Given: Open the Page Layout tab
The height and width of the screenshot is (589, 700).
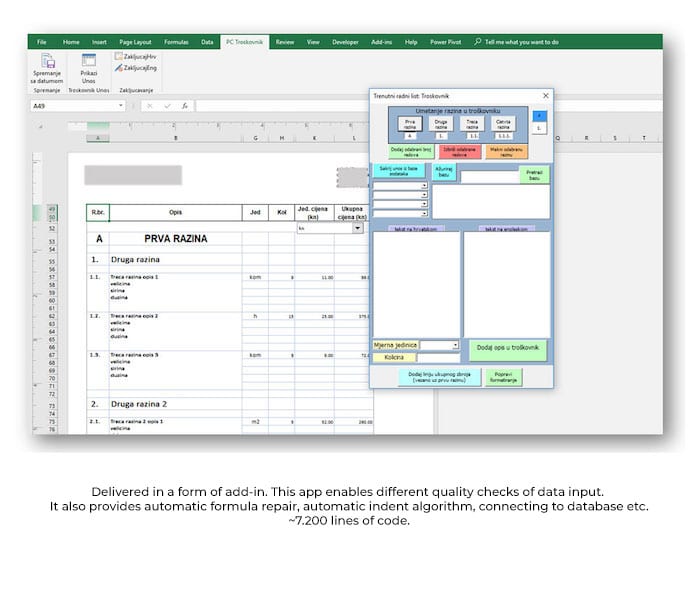Looking at the screenshot, I should pos(135,42).
